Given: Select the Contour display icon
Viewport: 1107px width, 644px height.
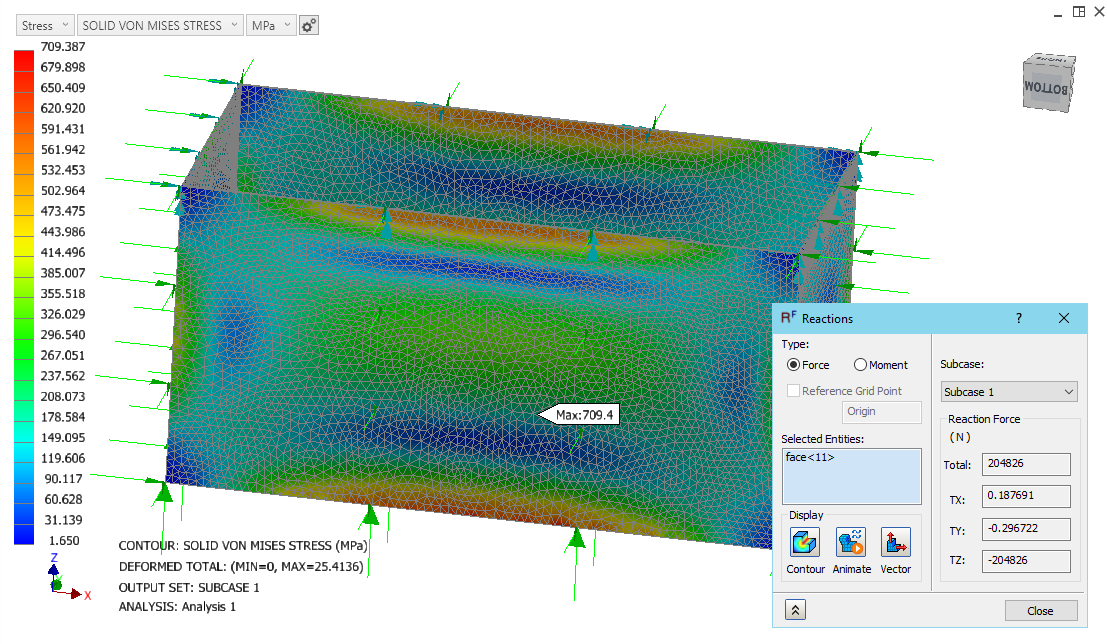Looking at the screenshot, I should tap(805, 543).
